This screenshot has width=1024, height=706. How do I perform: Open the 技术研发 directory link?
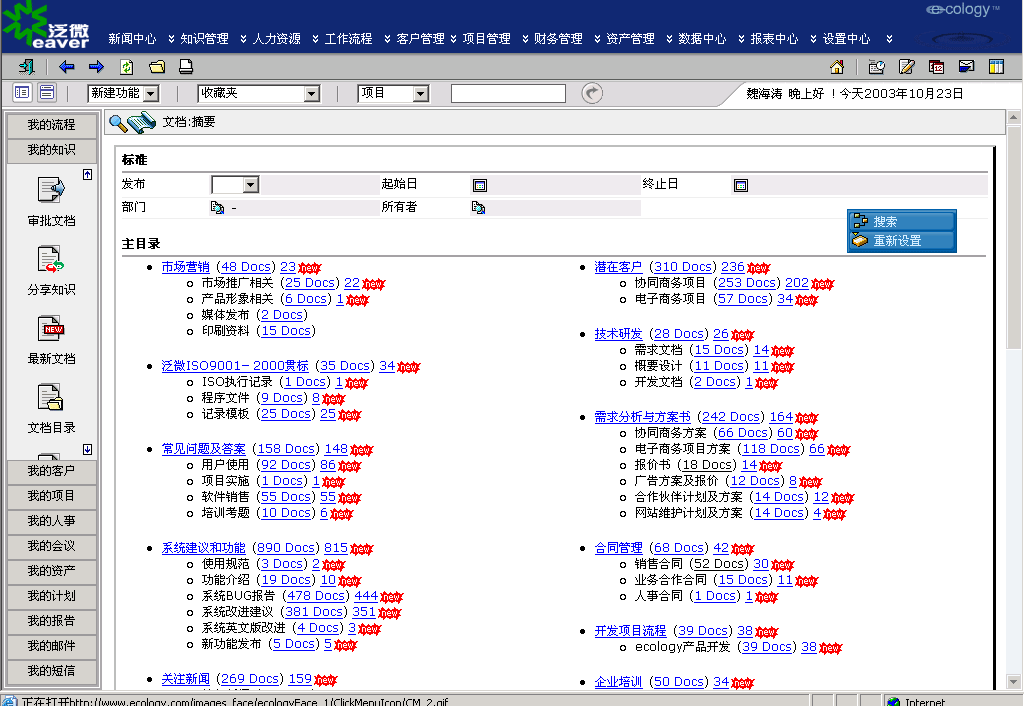(x=618, y=334)
